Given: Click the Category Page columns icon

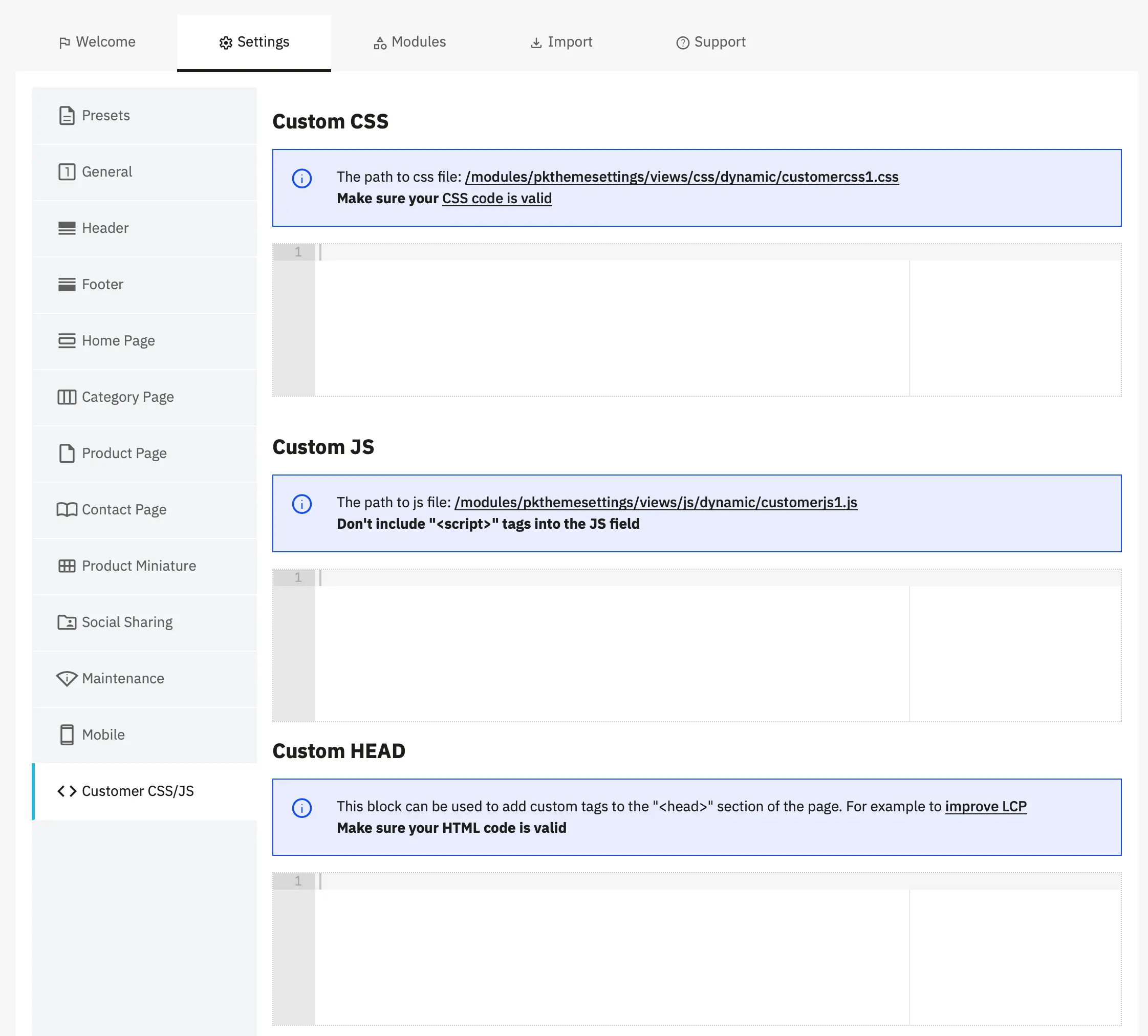Looking at the screenshot, I should pos(67,397).
